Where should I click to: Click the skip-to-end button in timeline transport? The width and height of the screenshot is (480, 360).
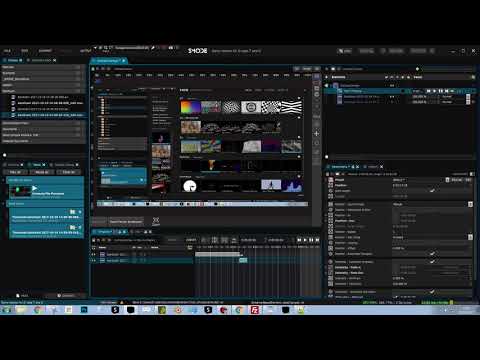pyautogui.click(x=317, y=240)
